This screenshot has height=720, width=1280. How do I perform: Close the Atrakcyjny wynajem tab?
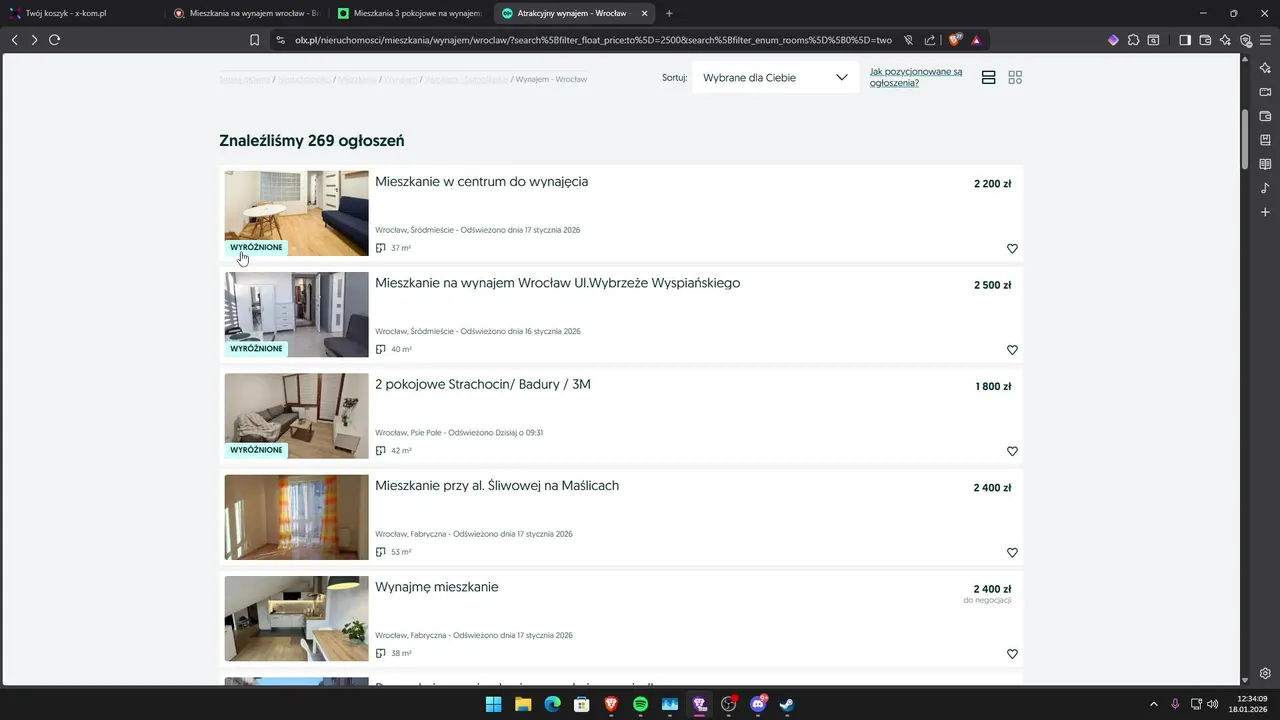tap(644, 13)
